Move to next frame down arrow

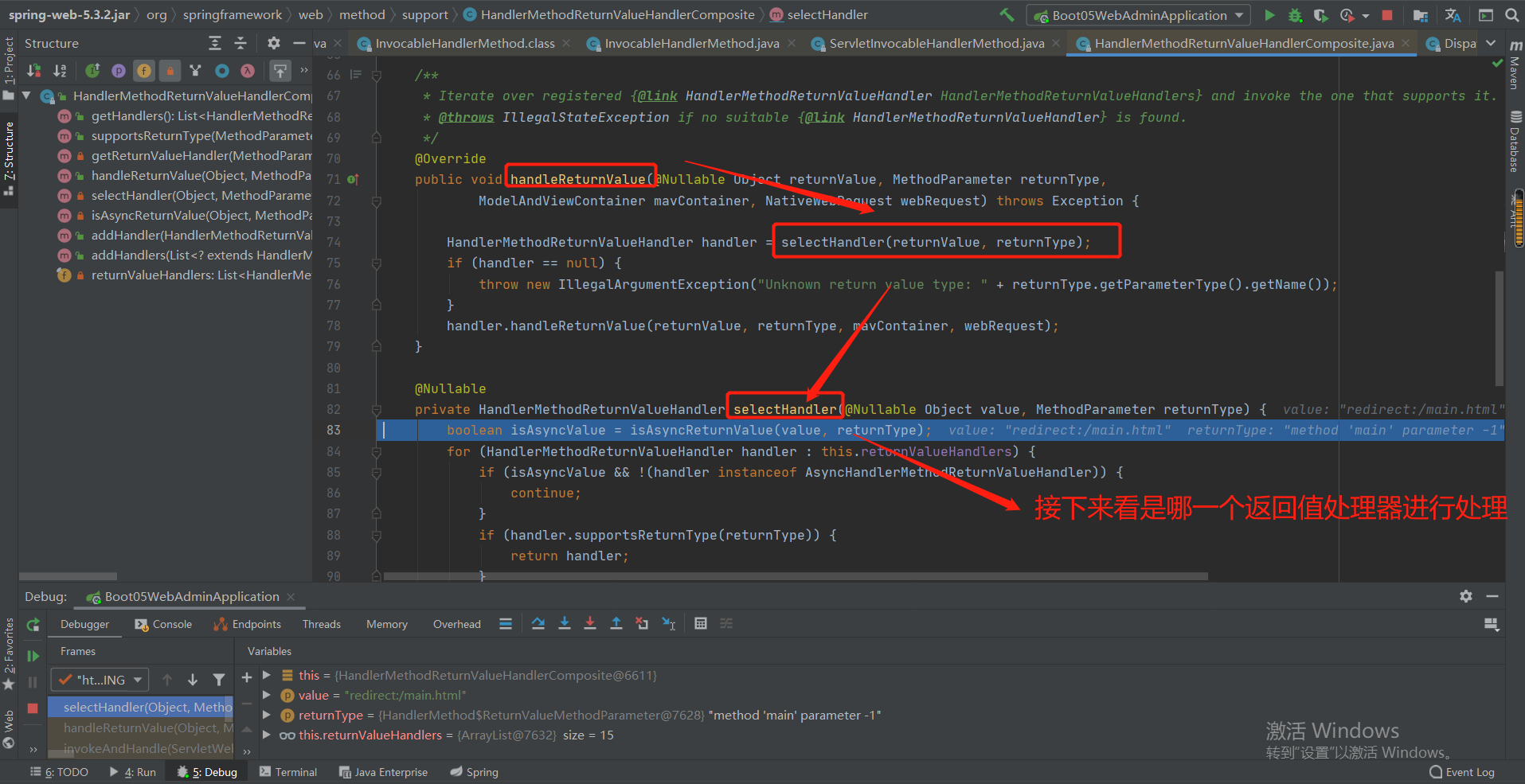coord(193,680)
